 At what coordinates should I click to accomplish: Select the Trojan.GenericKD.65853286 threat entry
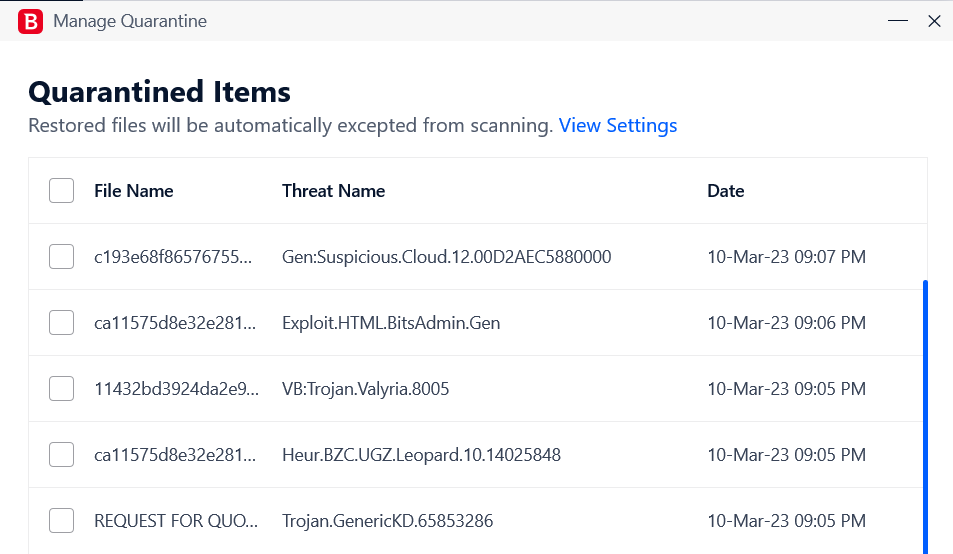pos(387,521)
